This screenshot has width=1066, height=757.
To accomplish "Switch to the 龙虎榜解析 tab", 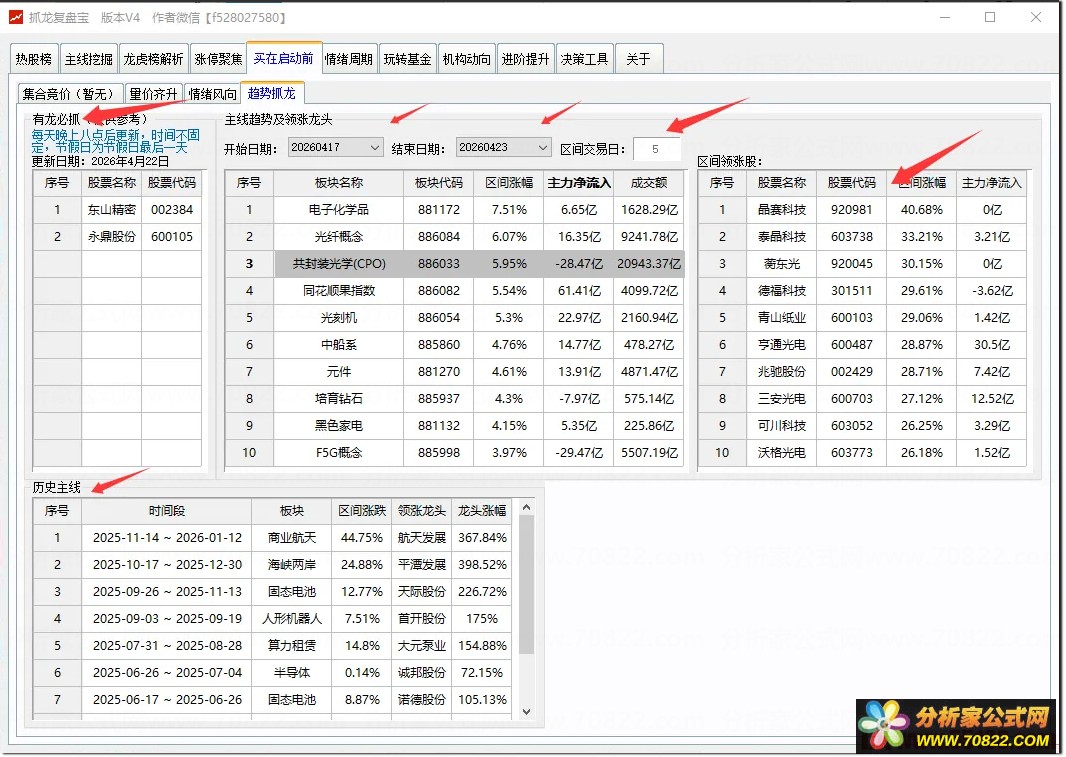I will coord(153,60).
